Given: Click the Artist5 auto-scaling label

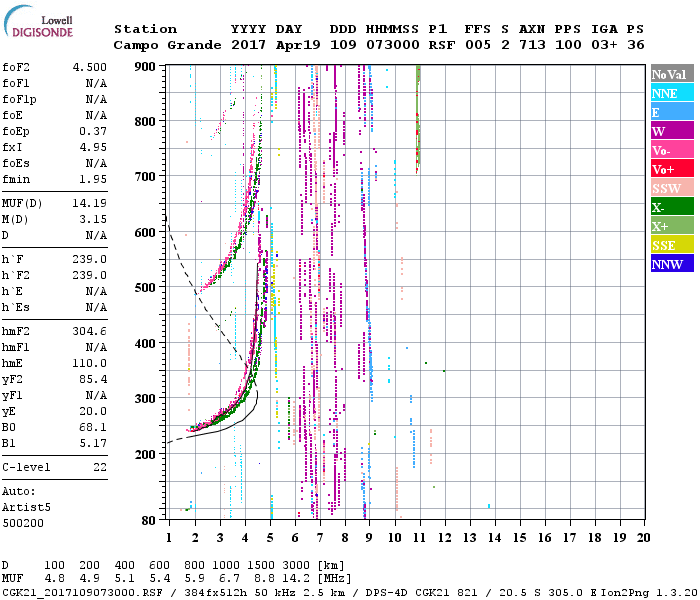Looking at the screenshot, I should tap(26, 508).
